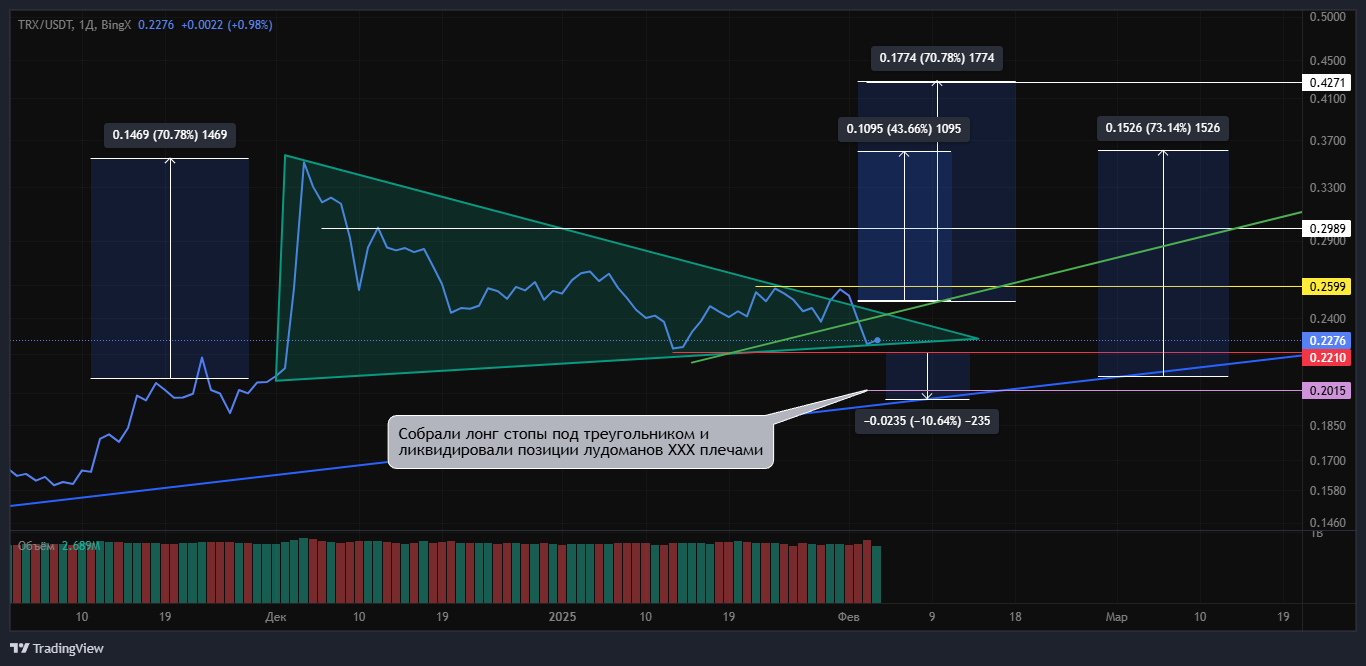Viewport: 1366px width, 666px height.
Task: Select the 0.1469 (70.78%) 1469 measurement label
Action: [x=172, y=134]
